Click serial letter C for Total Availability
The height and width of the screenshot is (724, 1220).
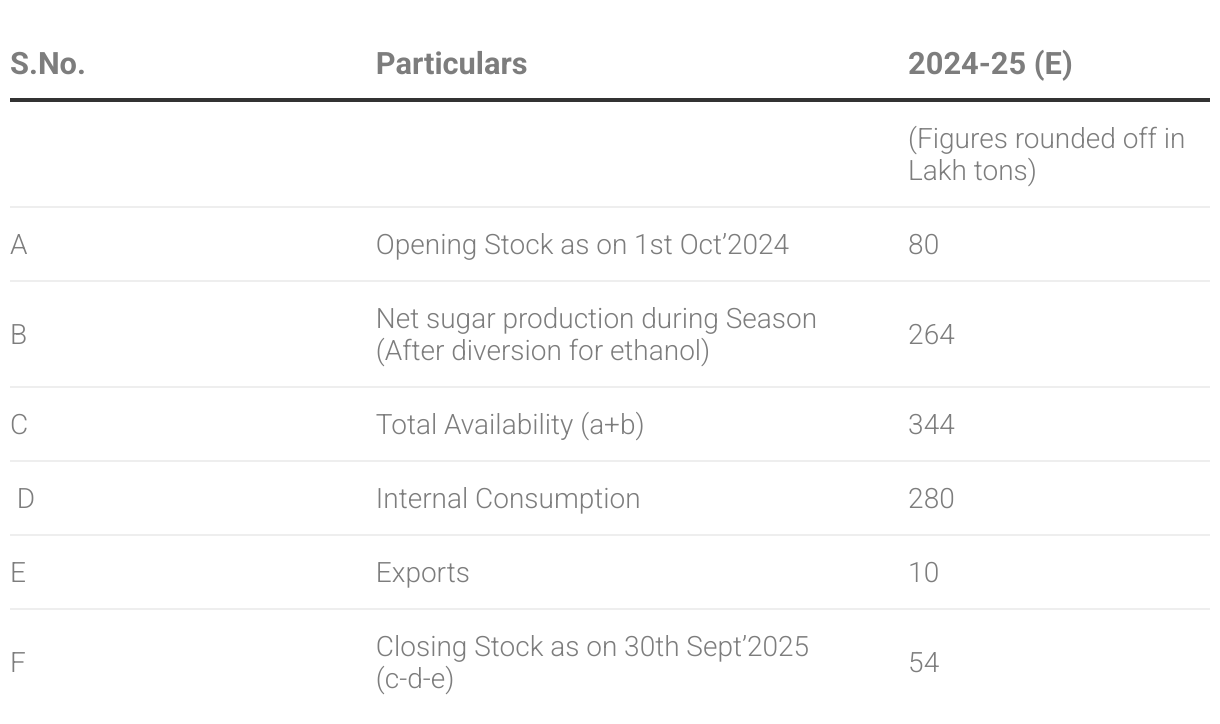coord(18,424)
